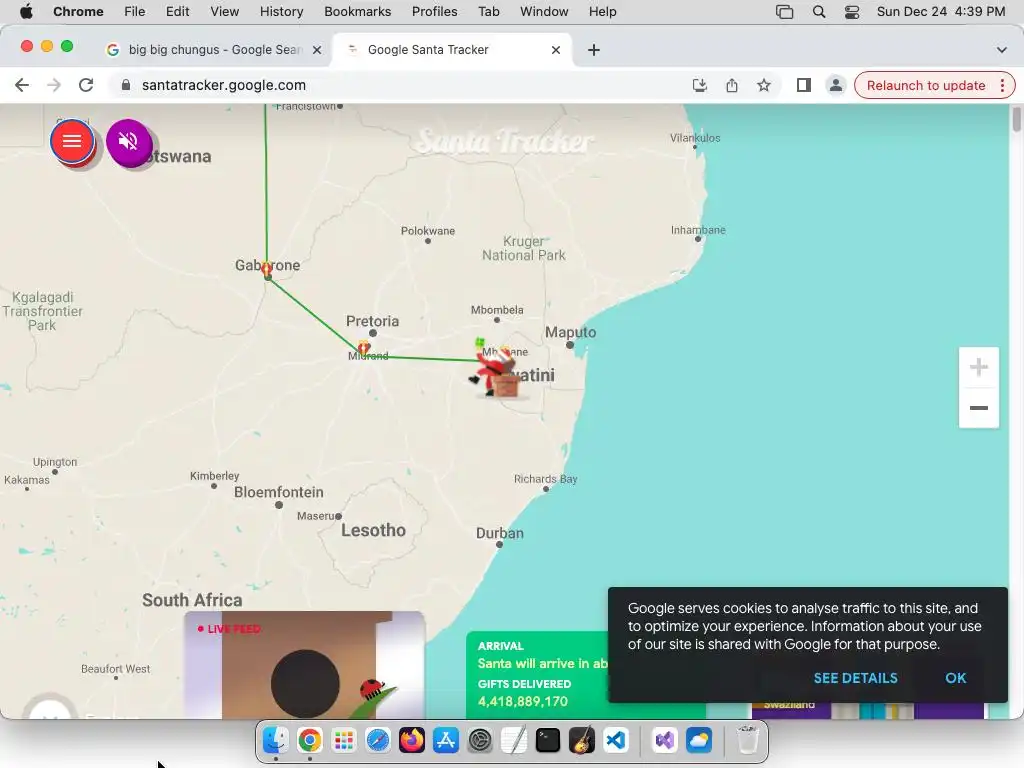Image resolution: width=1024 pixels, height=768 pixels.
Task: Open the Edit menu
Action: (177, 12)
